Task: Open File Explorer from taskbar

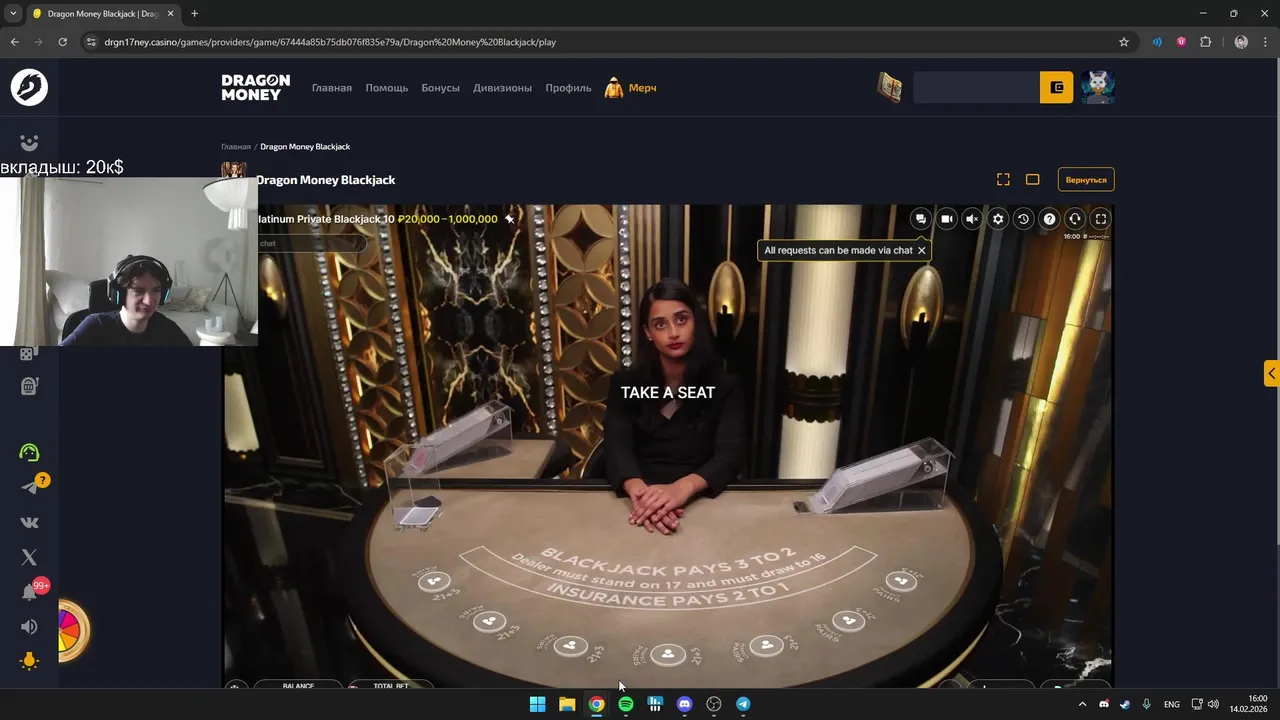Action: tap(567, 704)
